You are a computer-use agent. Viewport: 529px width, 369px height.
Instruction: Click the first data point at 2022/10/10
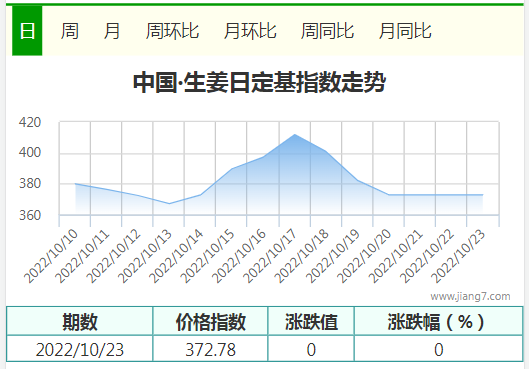click(75, 184)
